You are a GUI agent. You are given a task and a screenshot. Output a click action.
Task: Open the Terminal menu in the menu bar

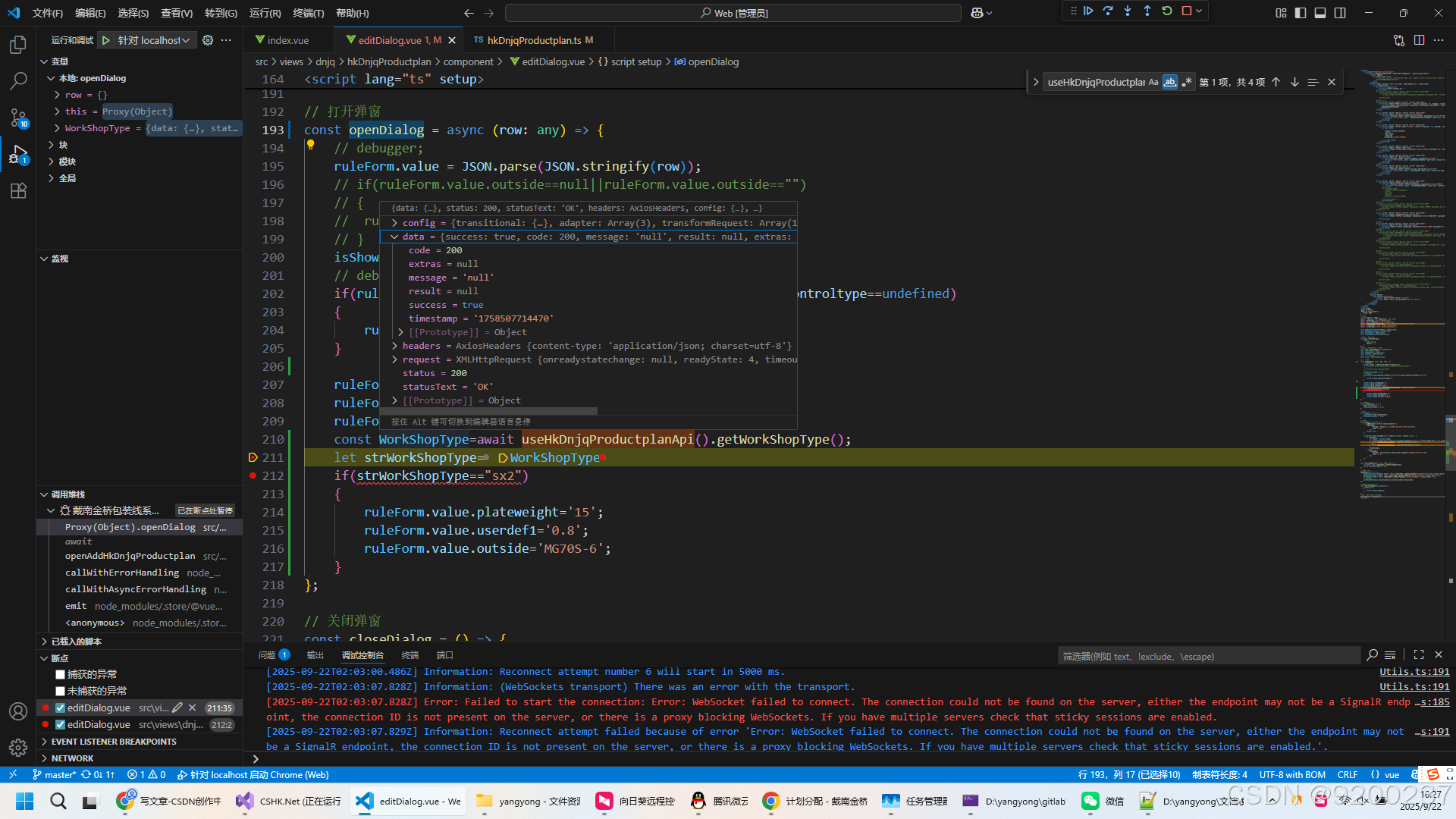pos(308,13)
